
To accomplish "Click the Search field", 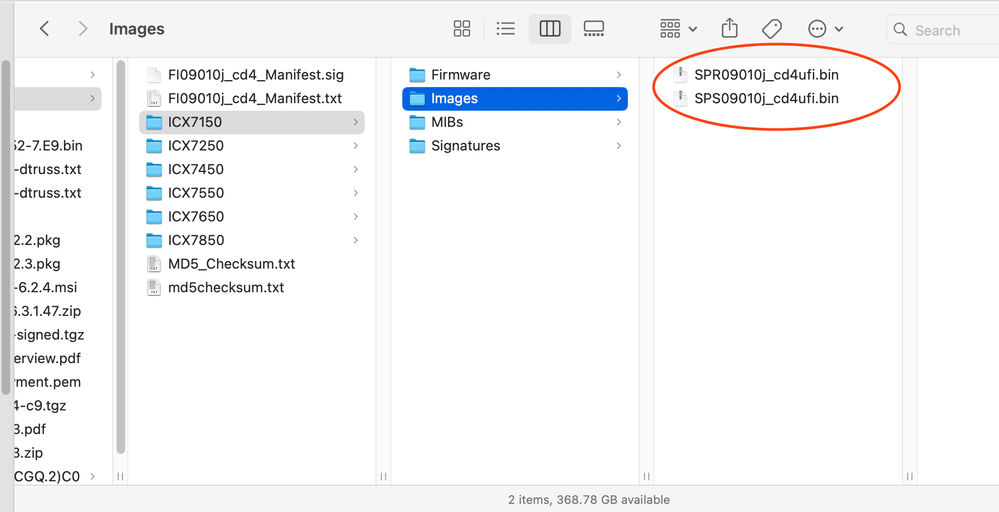I will coord(945,30).
